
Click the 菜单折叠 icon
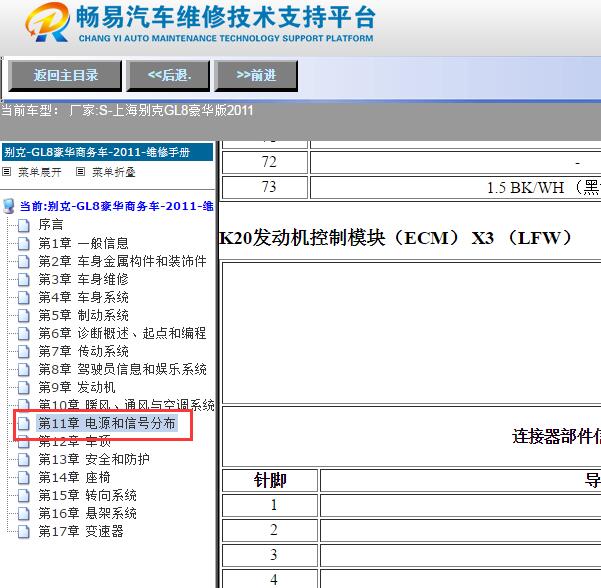click(80, 172)
